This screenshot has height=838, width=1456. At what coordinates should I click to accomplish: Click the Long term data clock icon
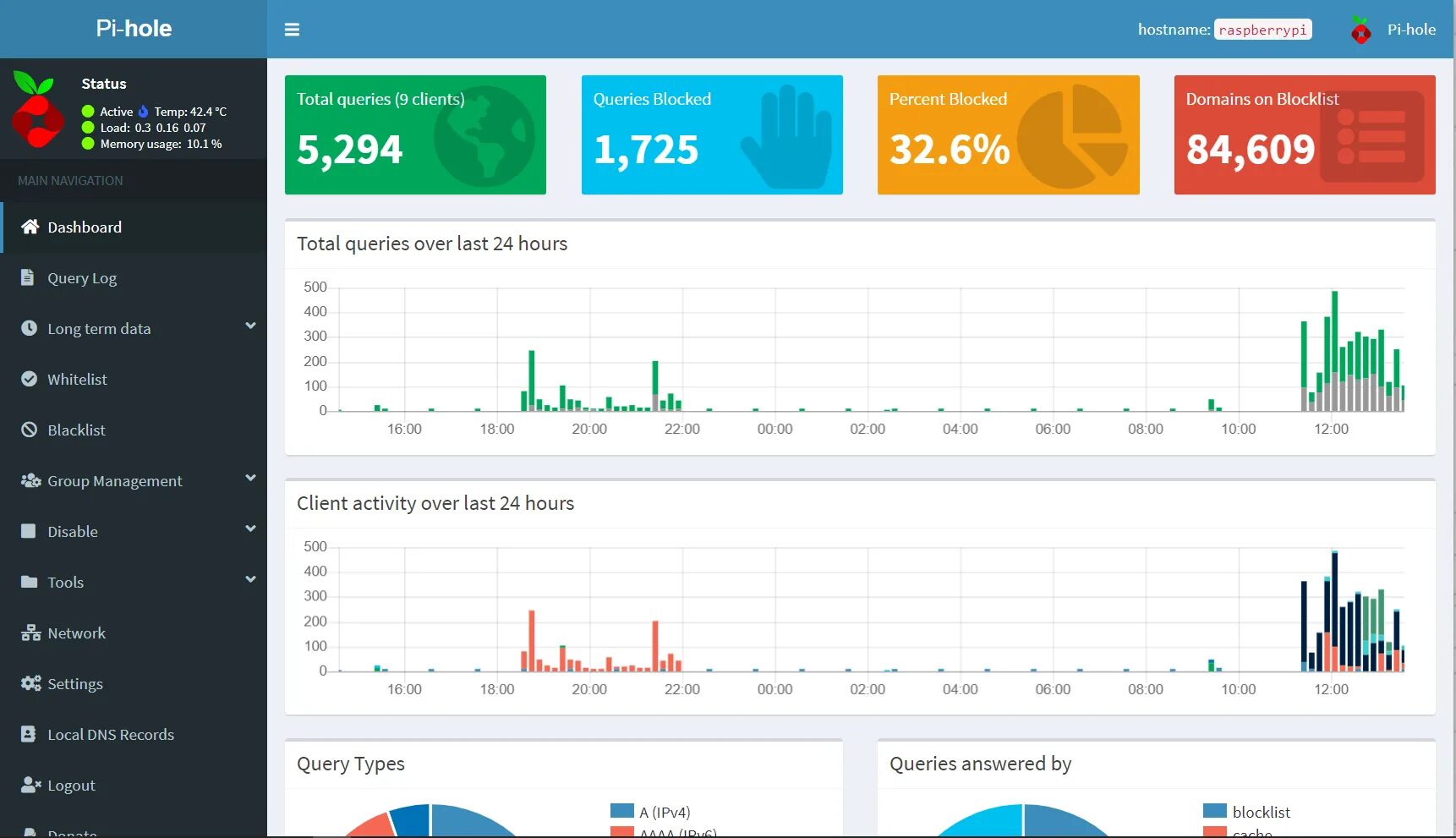[x=29, y=328]
